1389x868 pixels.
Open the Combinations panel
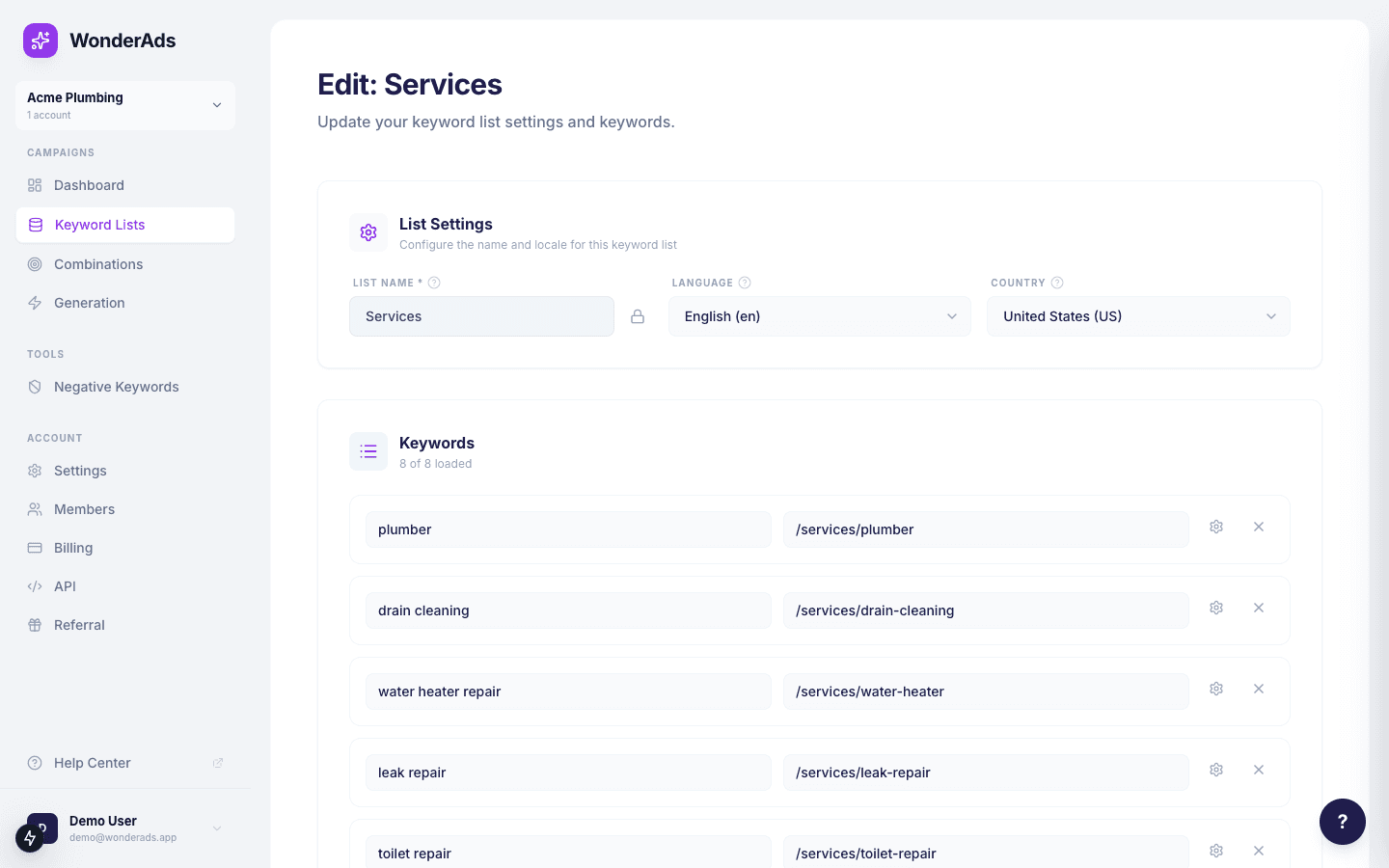(98, 264)
